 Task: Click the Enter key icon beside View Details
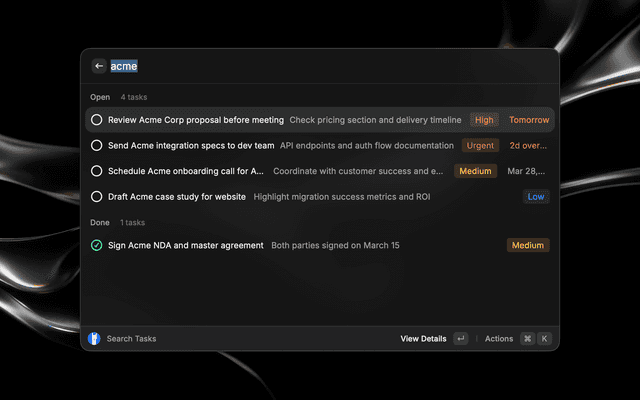point(460,339)
